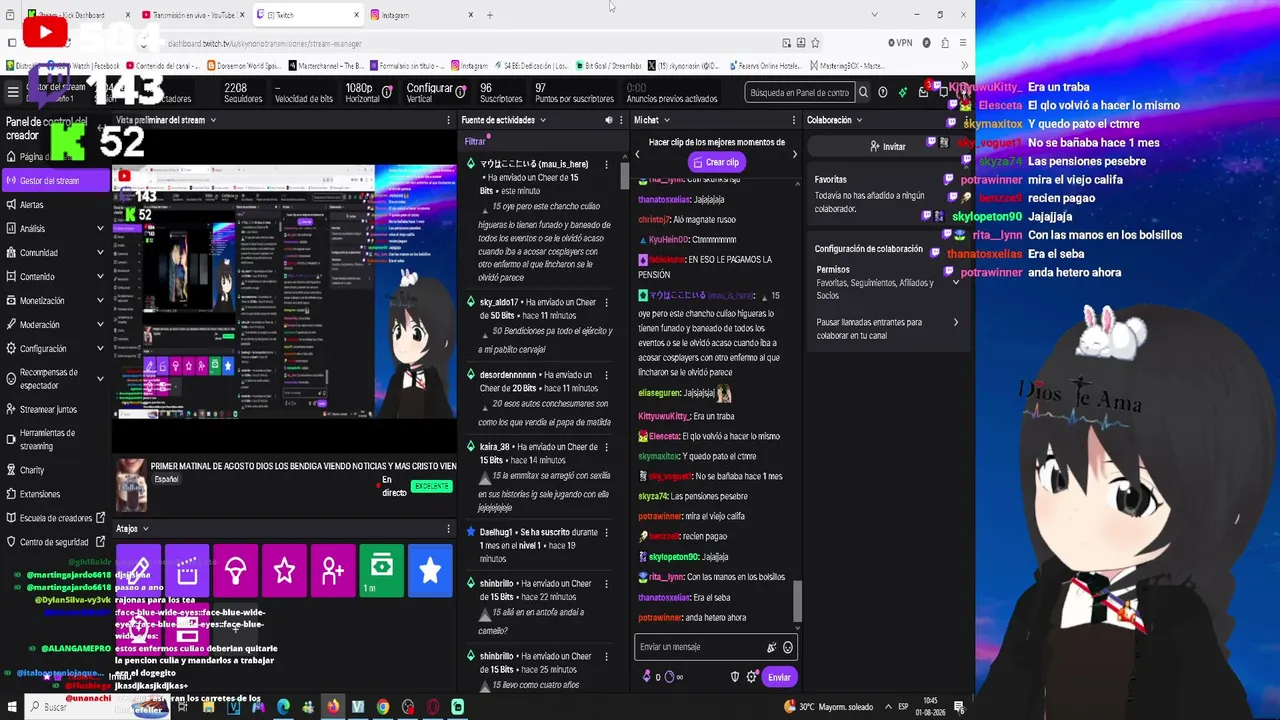Open chat settings gear icon
The image size is (1280, 720).
tap(752, 677)
